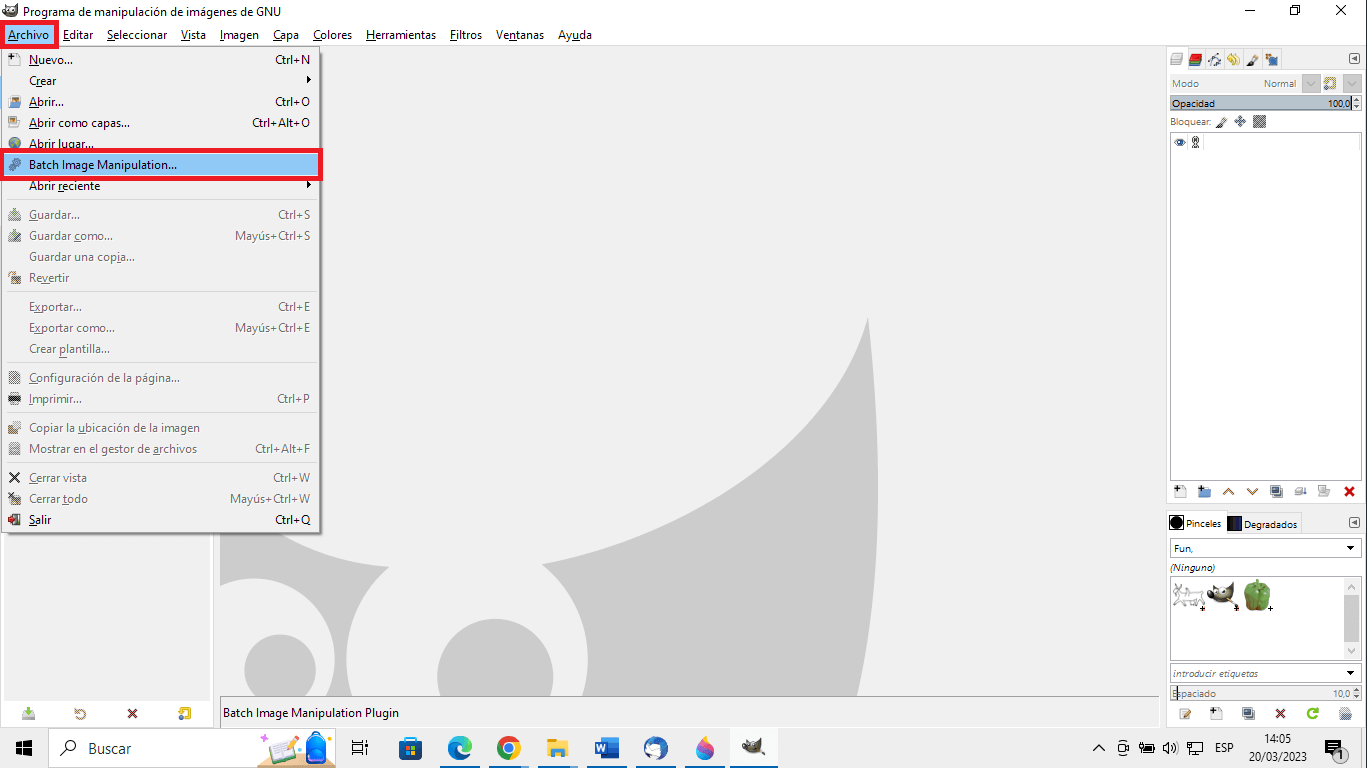The height and width of the screenshot is (768, 1367).
Task: Toggle lock position and size icon
Action: point(1240,122)
